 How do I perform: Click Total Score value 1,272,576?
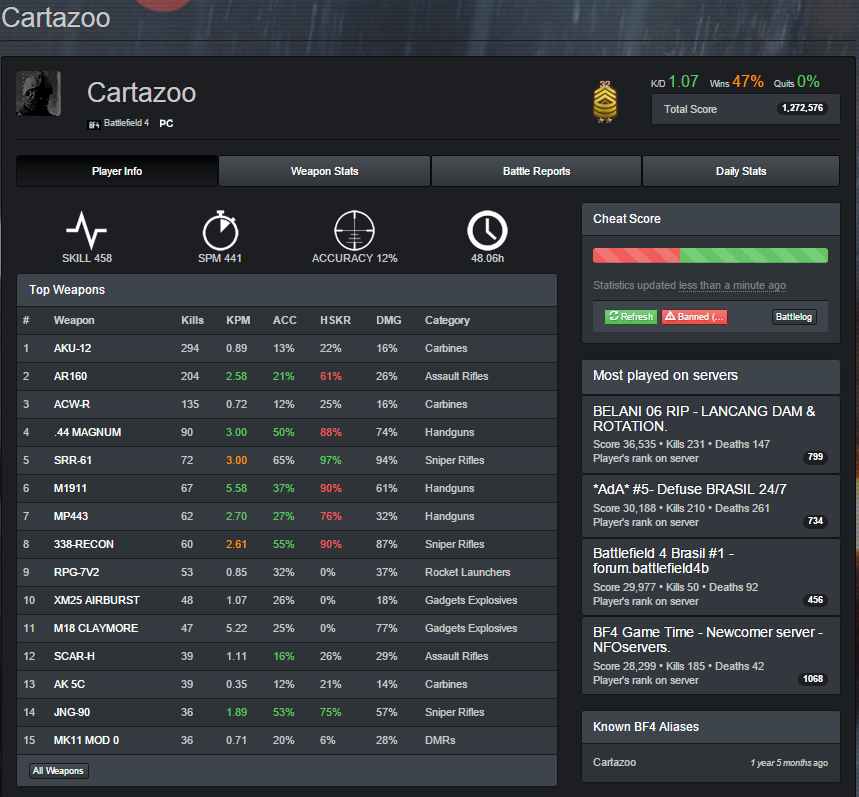pyautogui.click(x=802, y=108)
